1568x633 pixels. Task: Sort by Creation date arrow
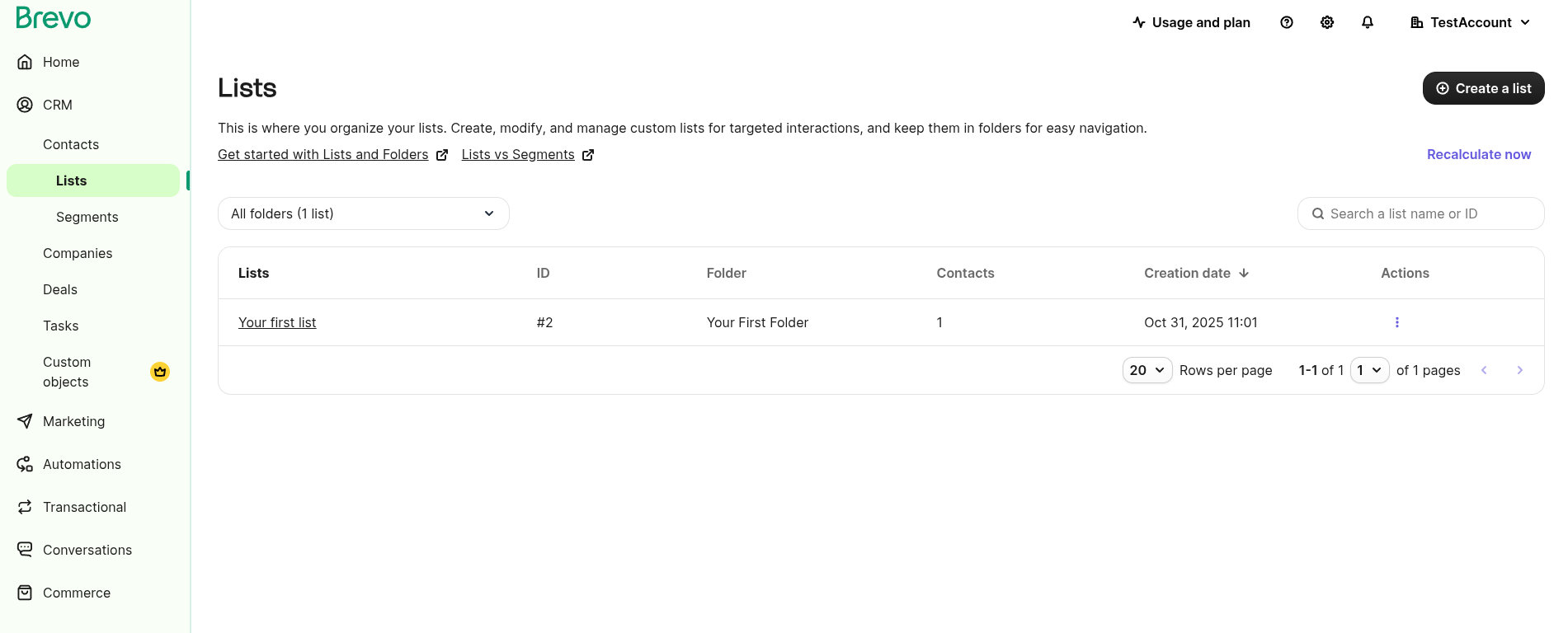pos(1244,273)
